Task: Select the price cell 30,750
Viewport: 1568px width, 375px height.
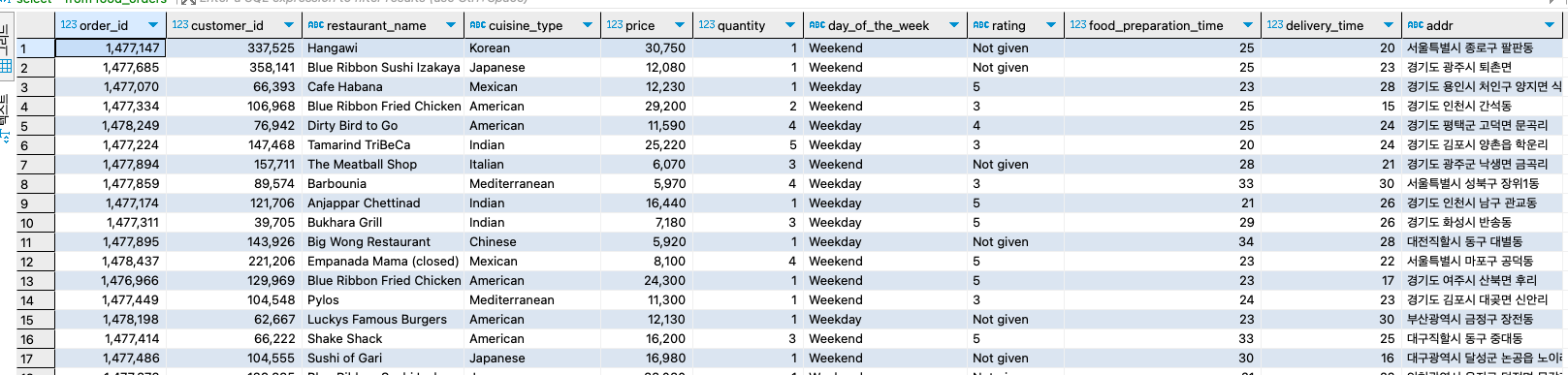Action: pyautogui.click(x=647, y=47)
